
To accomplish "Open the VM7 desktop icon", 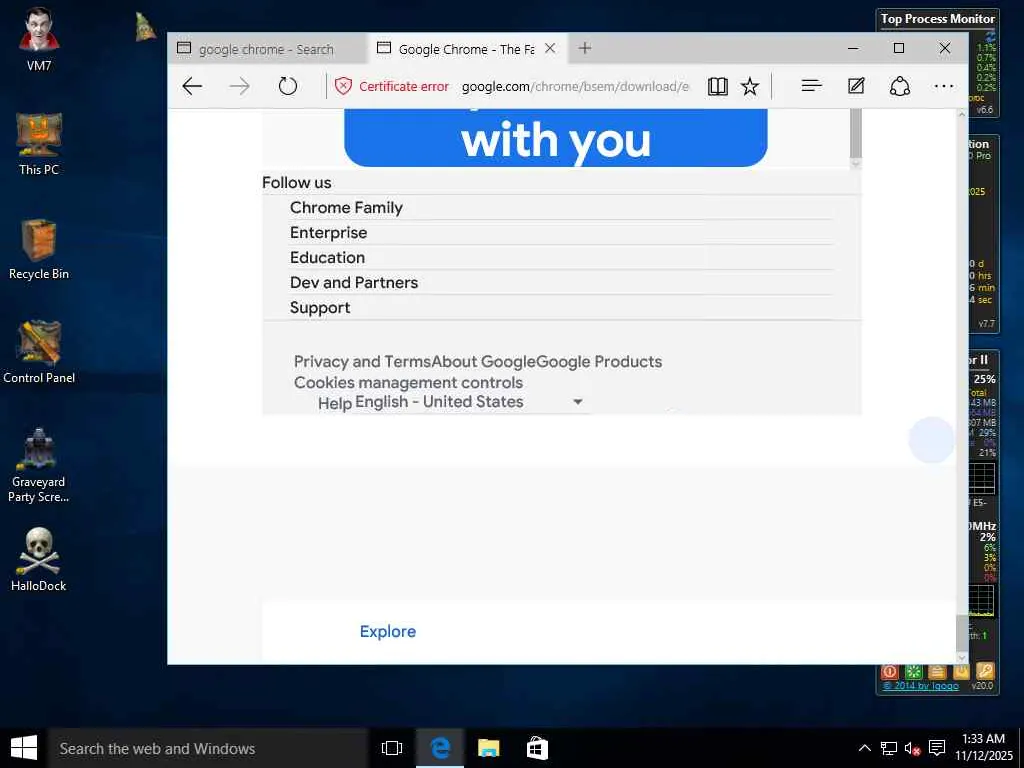I will pos(39,40).
